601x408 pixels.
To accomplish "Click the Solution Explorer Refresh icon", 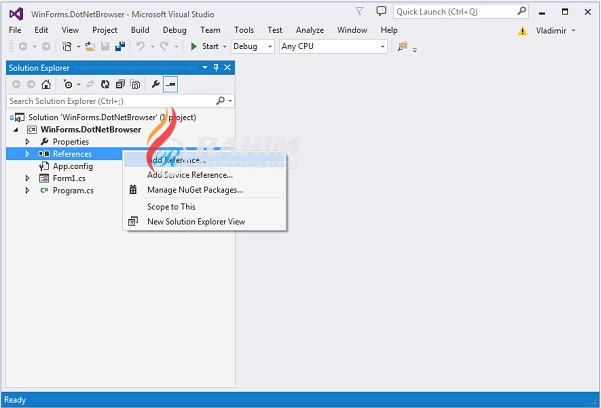I will pos(105,84).
